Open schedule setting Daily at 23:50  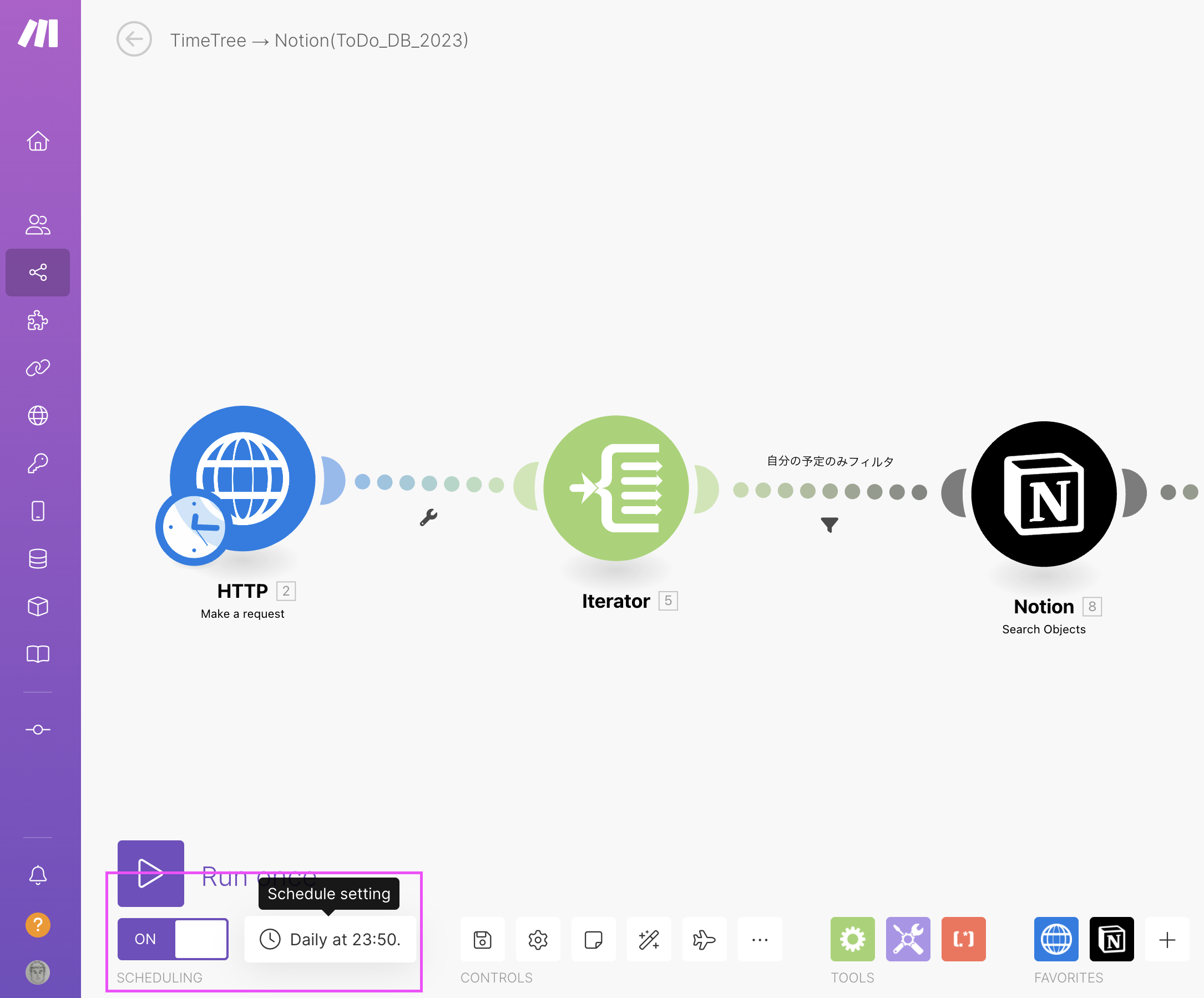coord(330,939)
